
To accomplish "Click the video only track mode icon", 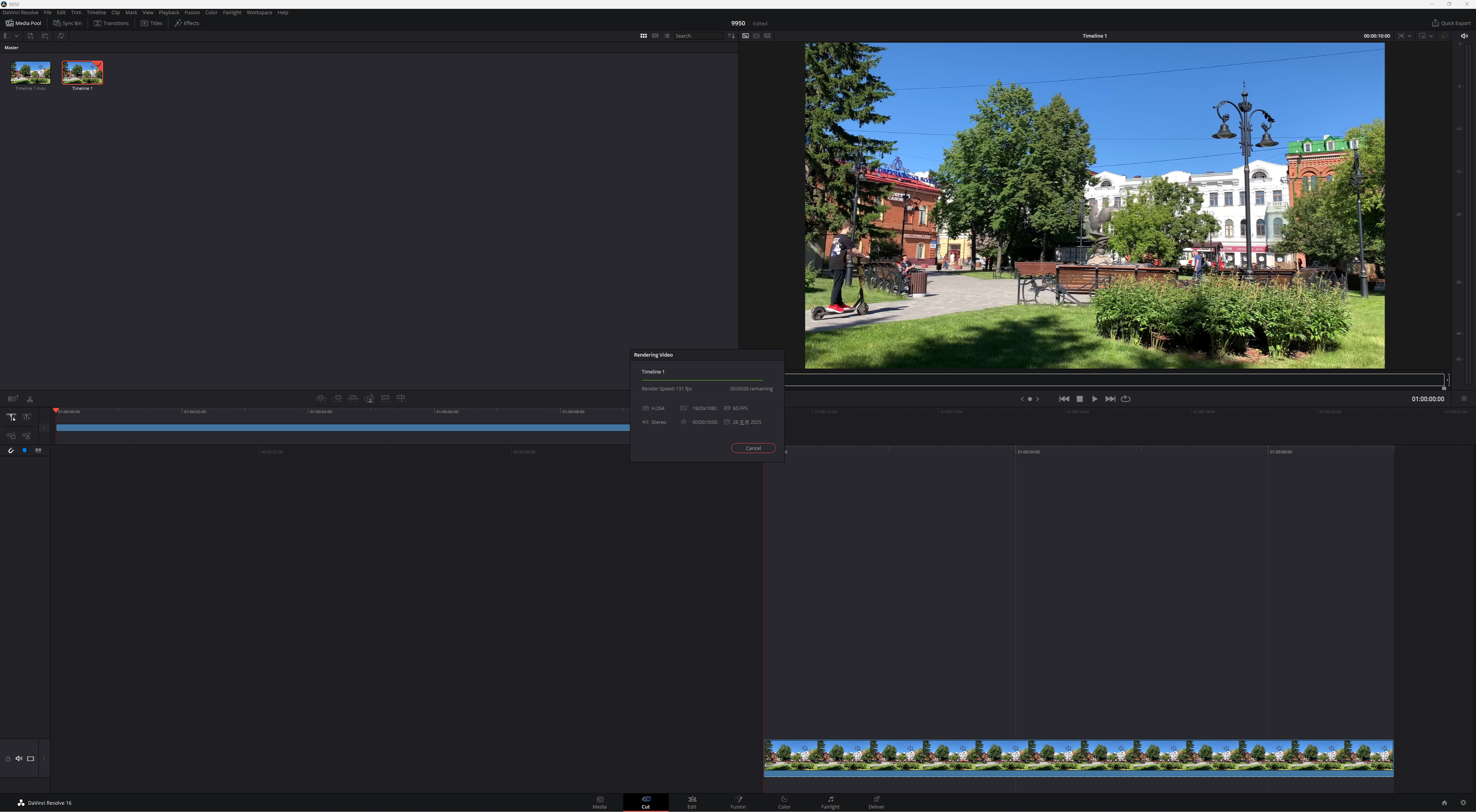I will tap(11, 436).
